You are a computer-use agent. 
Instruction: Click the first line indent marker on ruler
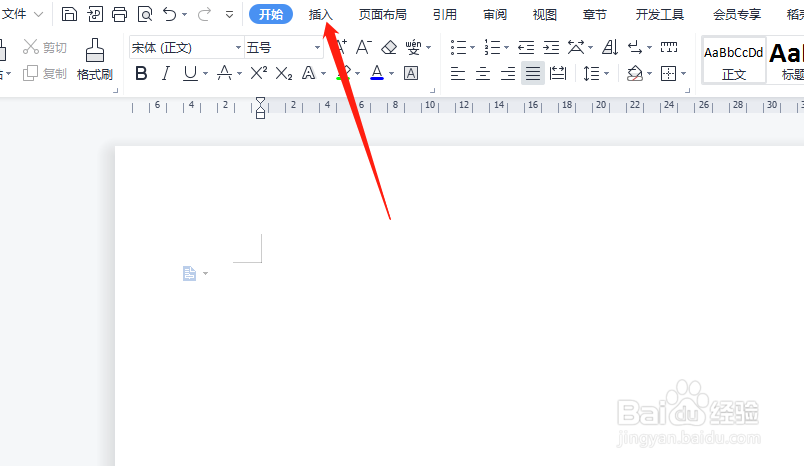pos(260,101)
